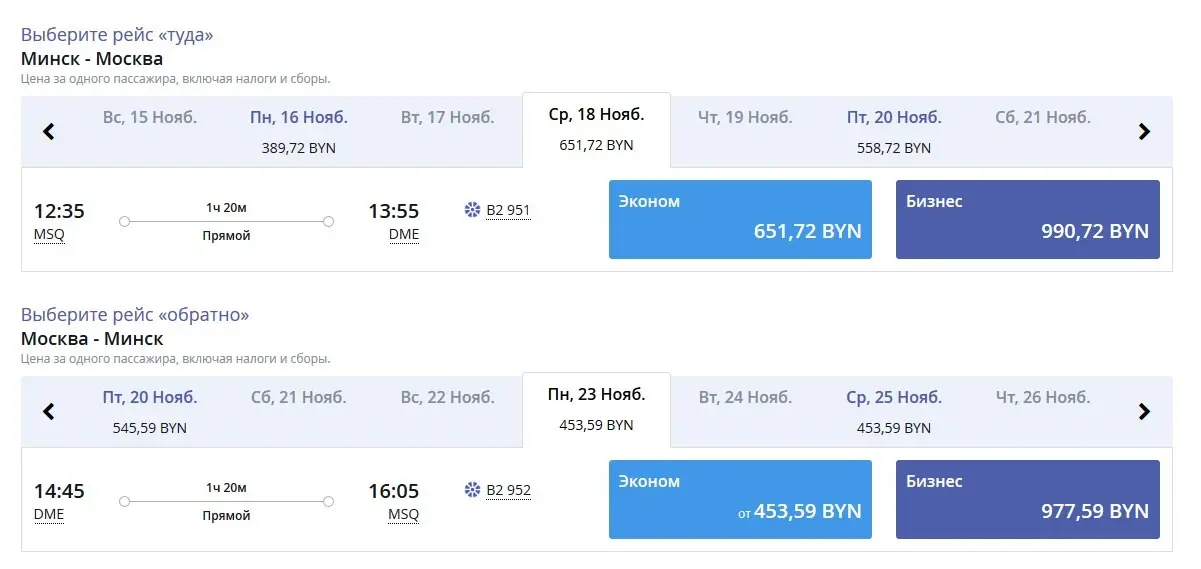Open flight number B2 952 details
The width and height of the screenshot is (1201, 569).
point(508,490)
